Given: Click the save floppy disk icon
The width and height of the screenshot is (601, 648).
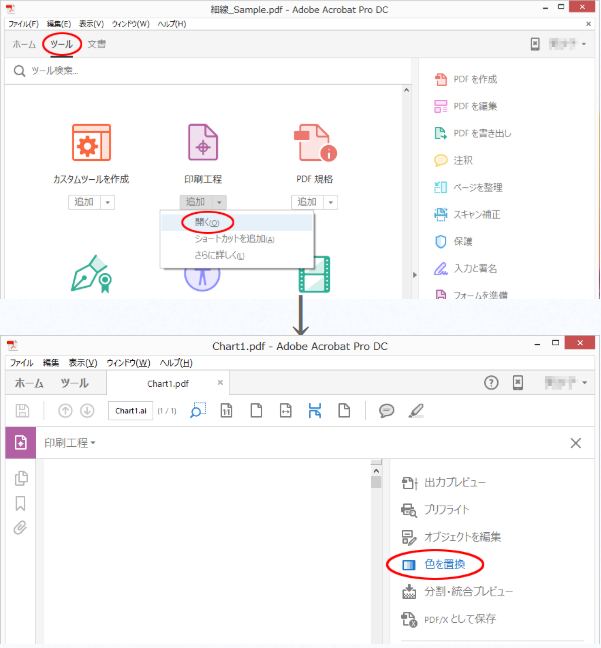Looking at the screenshot, I should (x=22, y=411).
